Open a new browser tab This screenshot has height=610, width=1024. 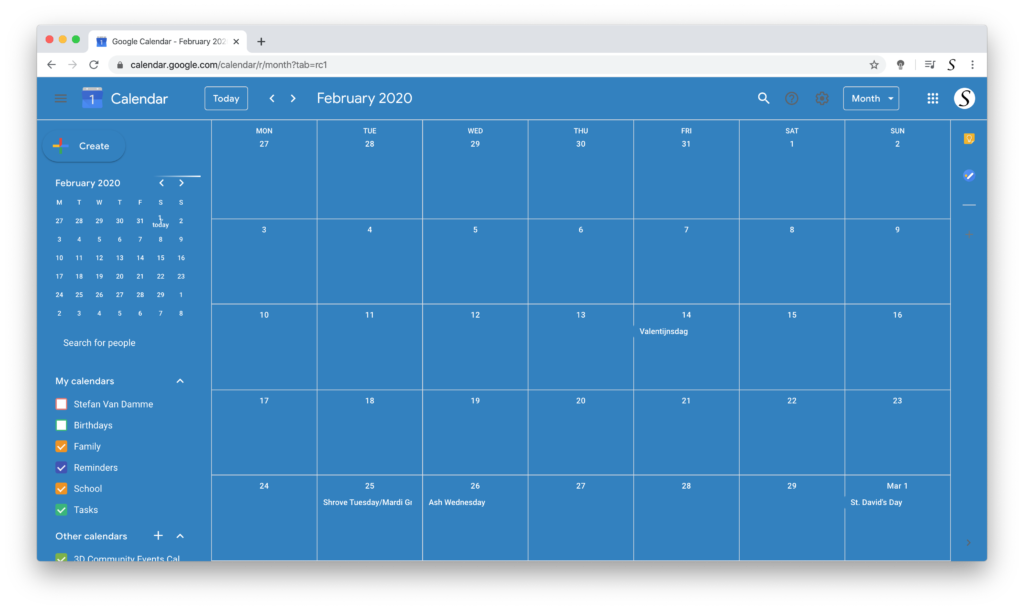(261, 41)
